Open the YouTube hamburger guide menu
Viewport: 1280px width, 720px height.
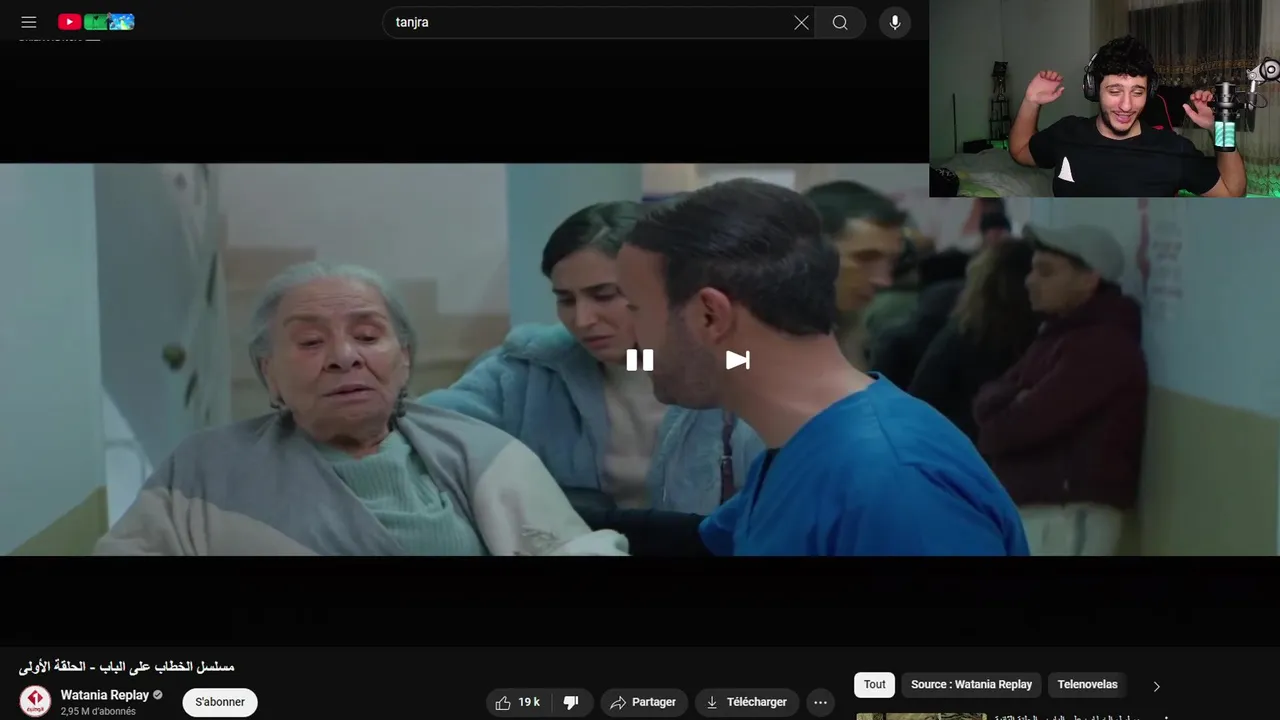point(29,22)
